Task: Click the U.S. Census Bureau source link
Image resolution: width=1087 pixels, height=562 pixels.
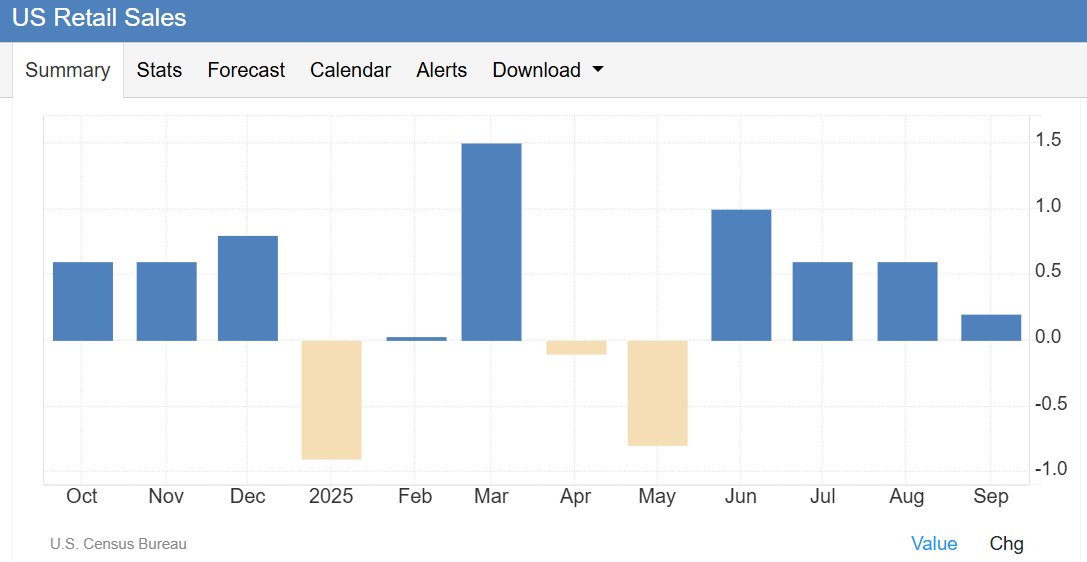Action: tap(118, 544)
